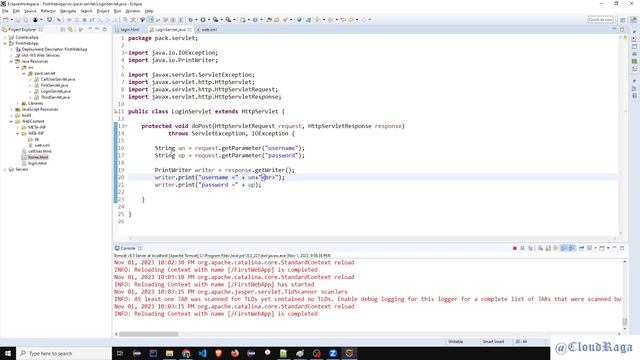Open the Navigate menu
This screenshot has height=360, width=640.
click(x=68, y=11)
